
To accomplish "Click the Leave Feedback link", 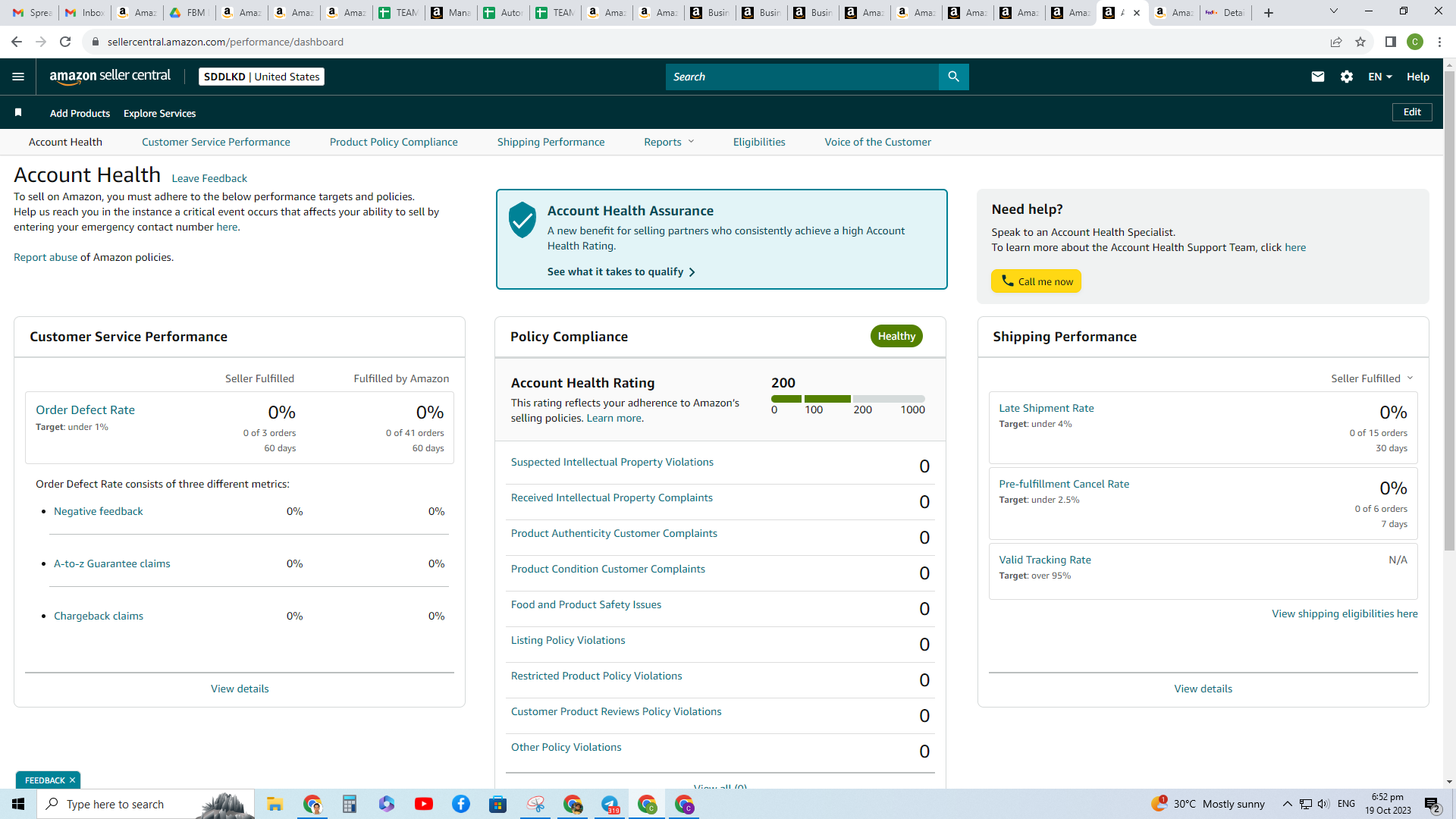I will click(x=209, y=178).
